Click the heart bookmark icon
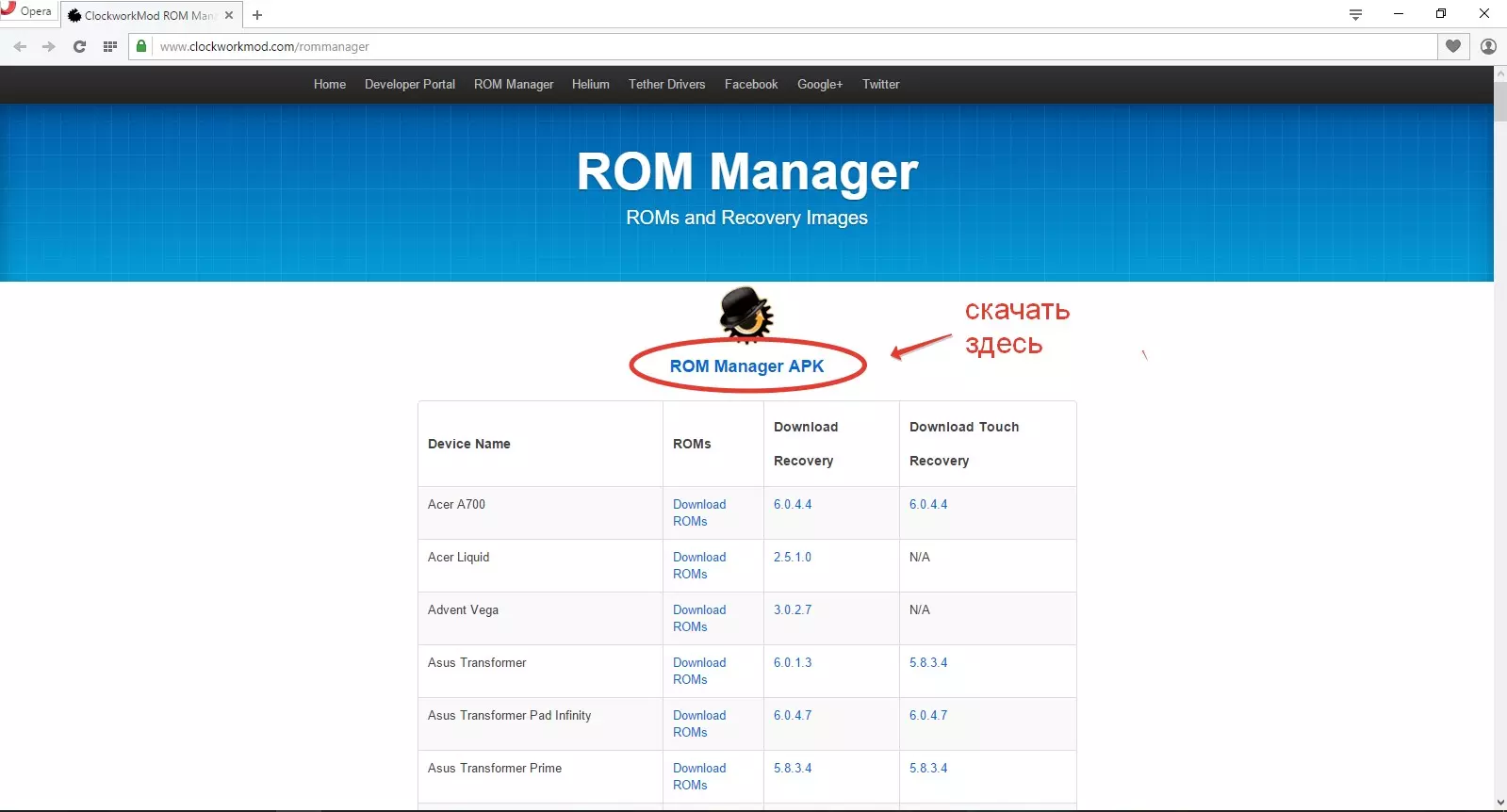1507x812 pixels. pyautogui.click(x=1452, y=46)
